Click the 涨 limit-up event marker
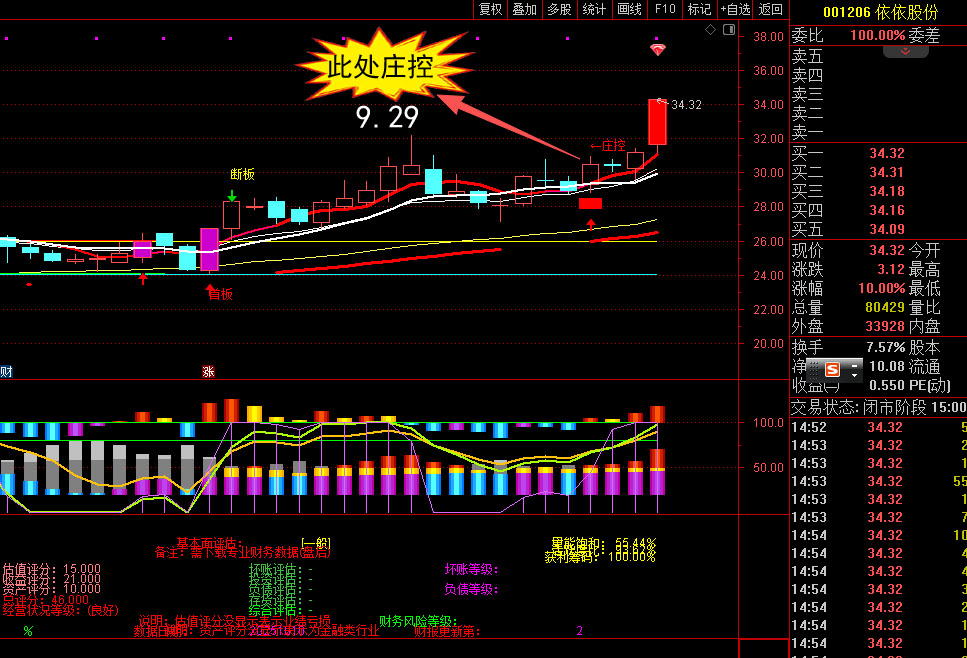 pos(208,372)
